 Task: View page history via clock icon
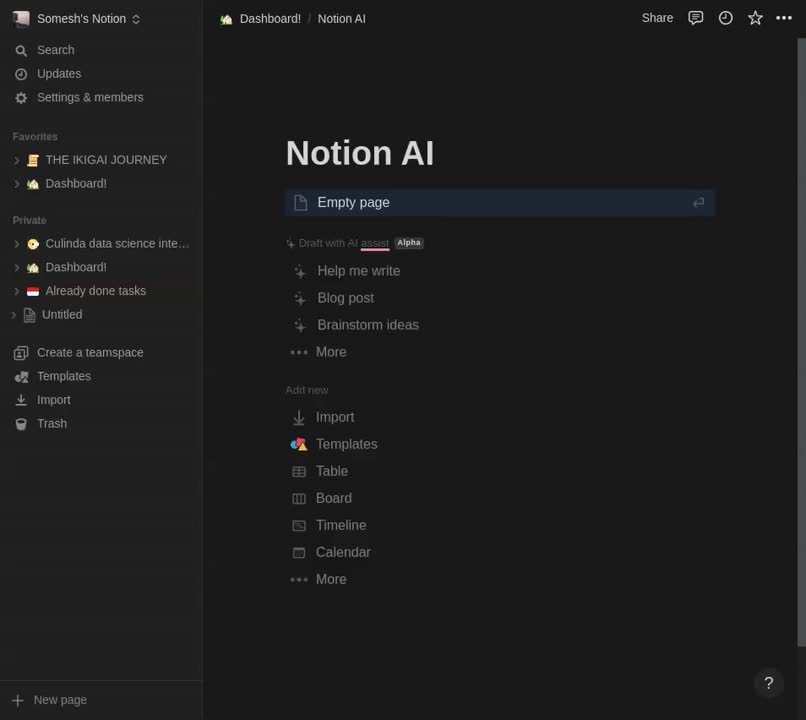[x=725, y=19]
